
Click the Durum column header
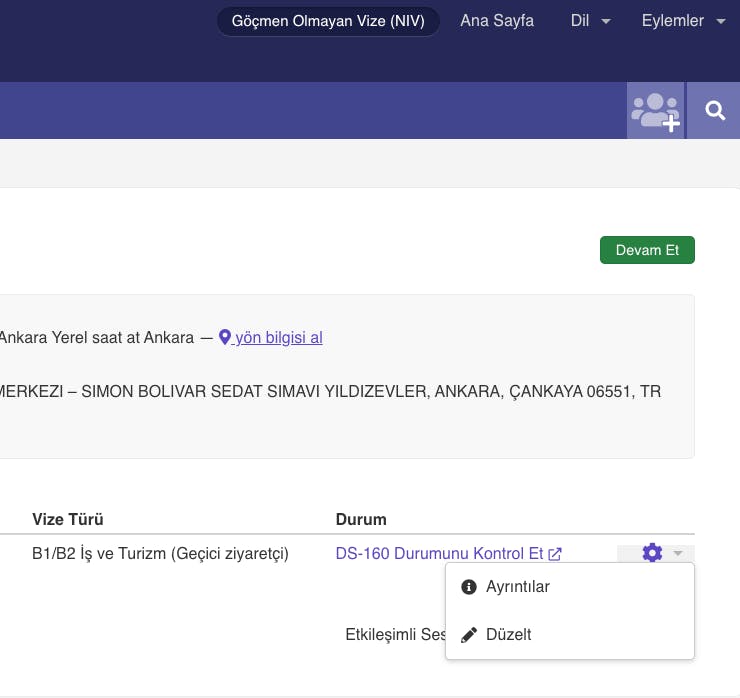361,519
